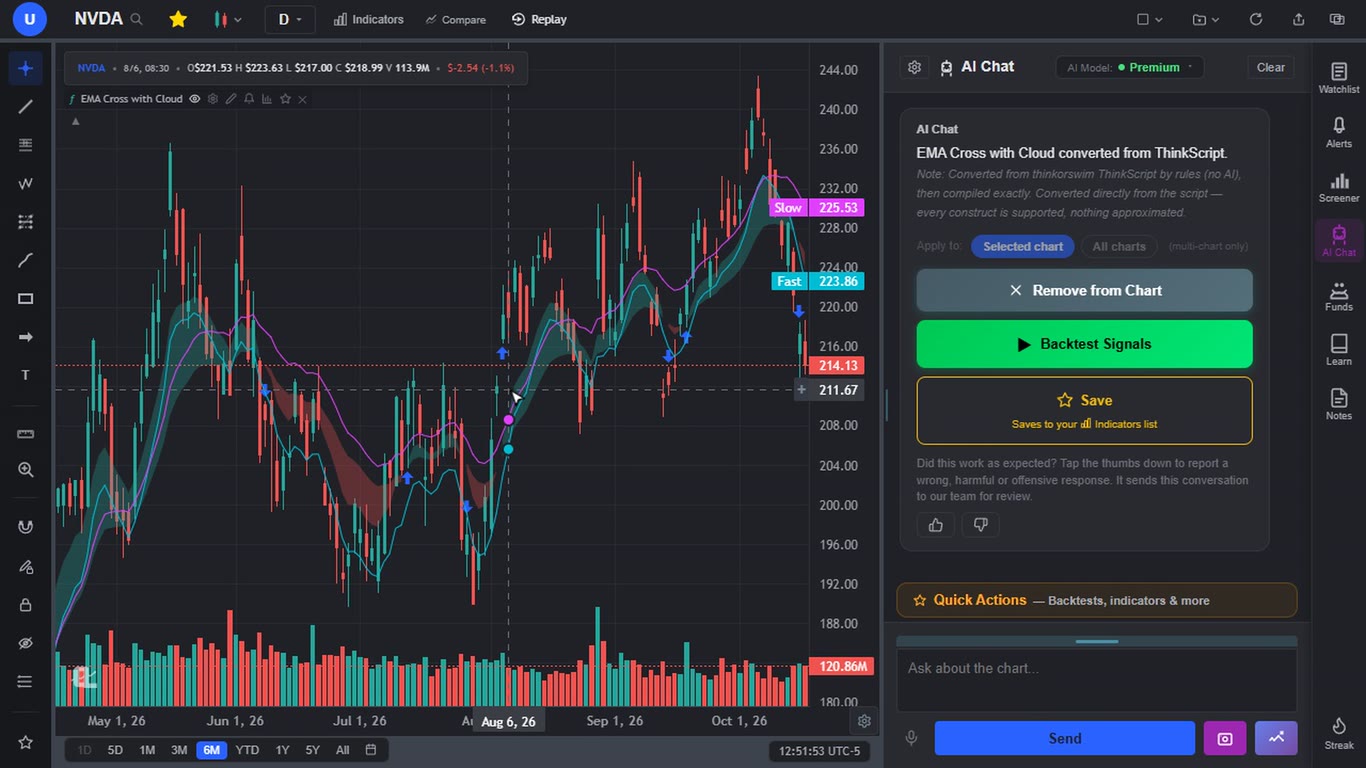The height and width of the screenshot is (768, 1366).
Task: Toggle hide all drawings eye icon
Action: tap(26, 643)
